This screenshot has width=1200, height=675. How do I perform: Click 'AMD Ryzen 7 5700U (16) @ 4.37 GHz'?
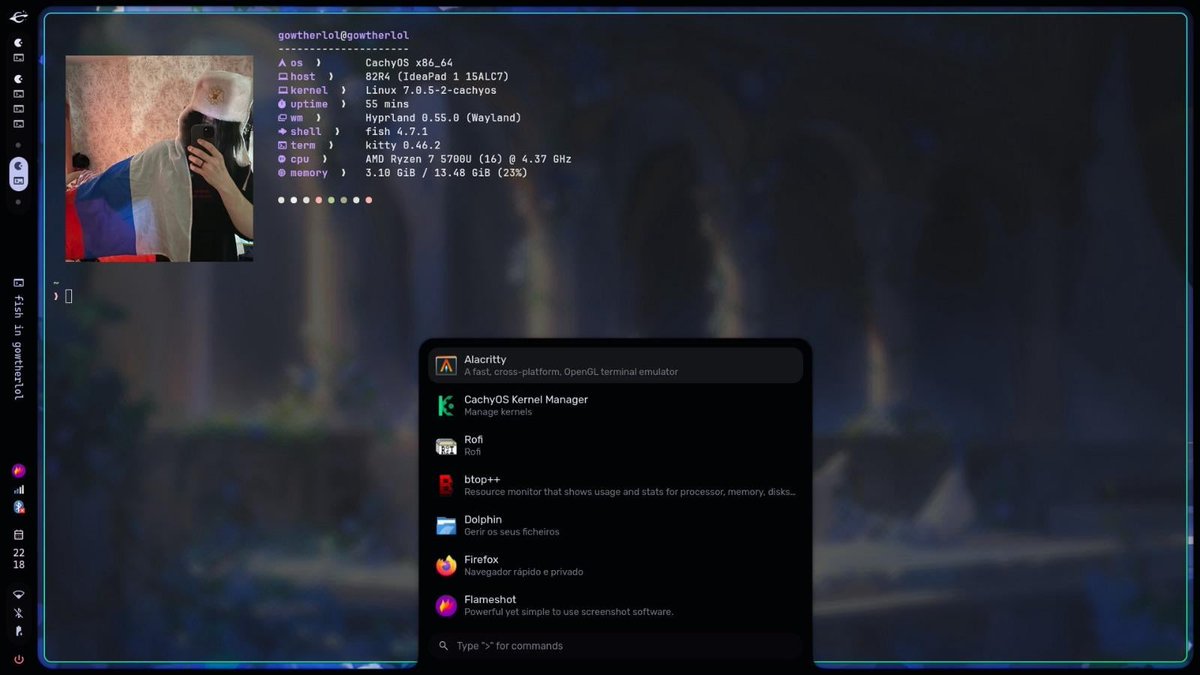pyautogui.click(x=468, y=159)
